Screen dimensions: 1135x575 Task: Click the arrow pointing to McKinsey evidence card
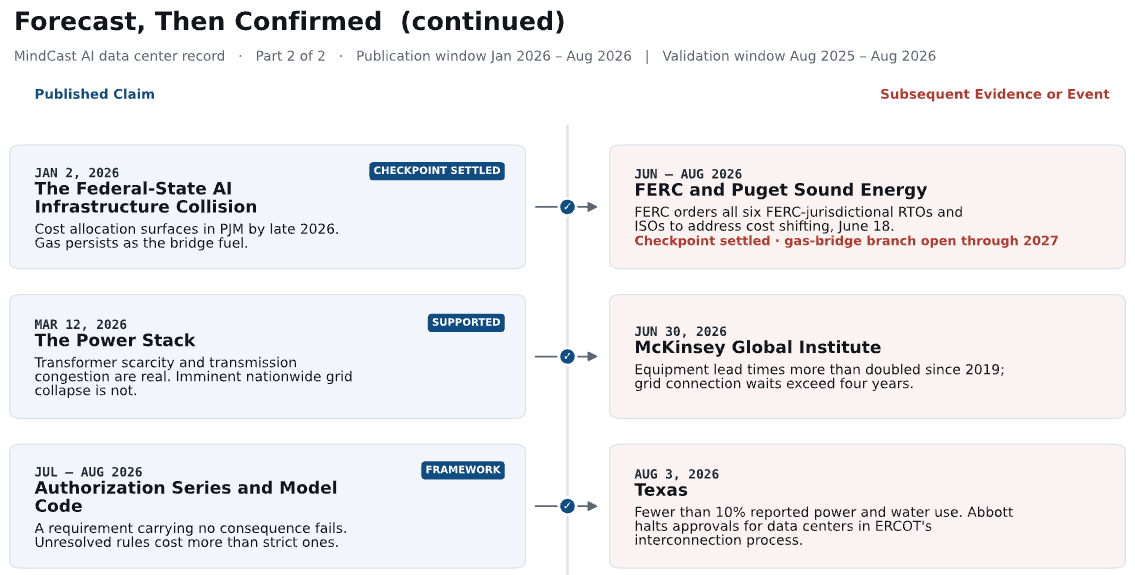pyautogui.click(x=588, y=356)
